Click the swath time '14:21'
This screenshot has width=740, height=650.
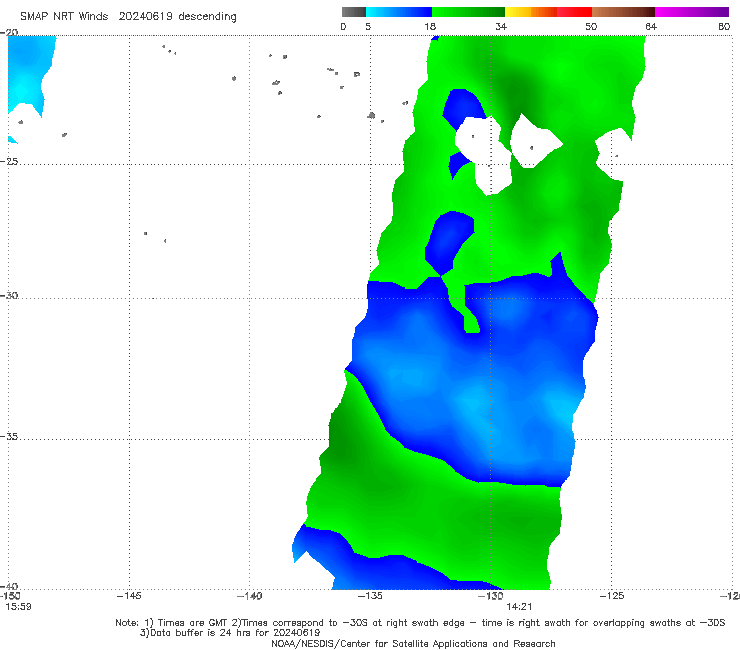coord(519,607)
